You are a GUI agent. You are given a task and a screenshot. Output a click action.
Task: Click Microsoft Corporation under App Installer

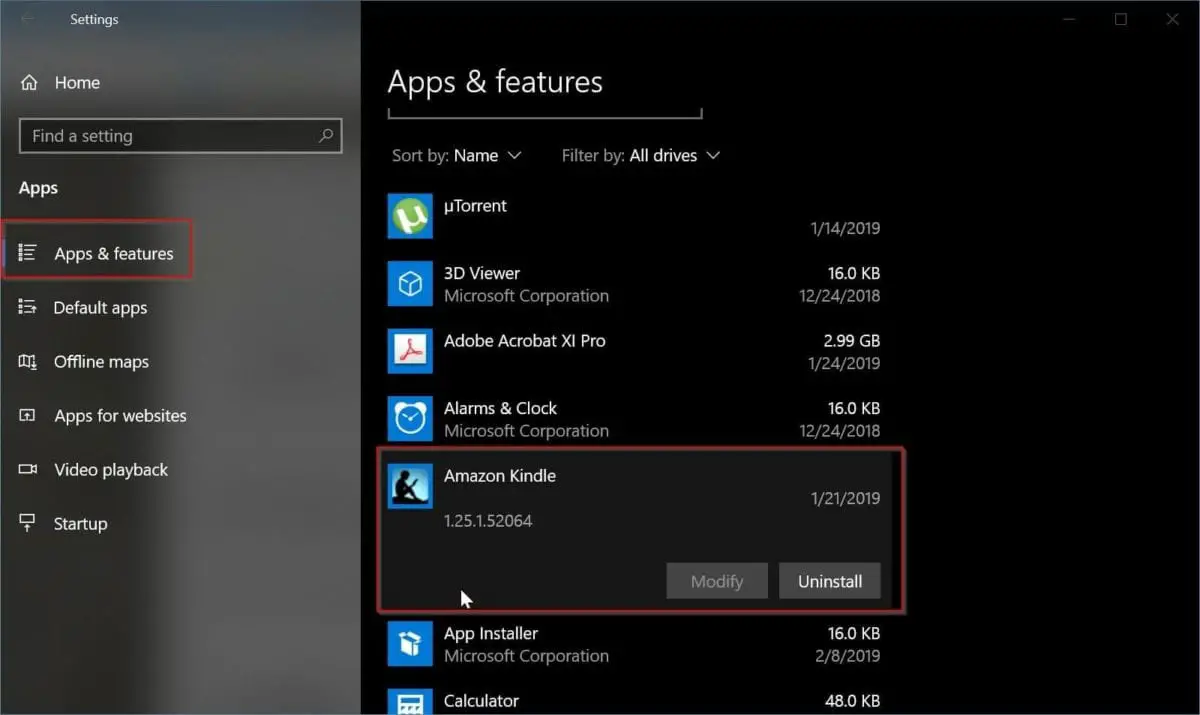[526, 656]
